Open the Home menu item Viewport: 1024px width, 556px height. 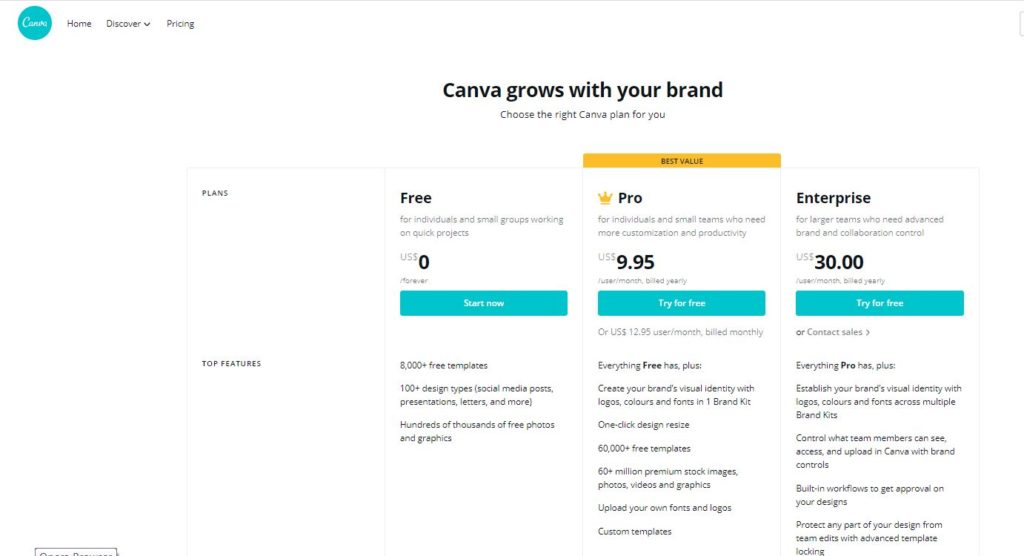coord(79,24)
